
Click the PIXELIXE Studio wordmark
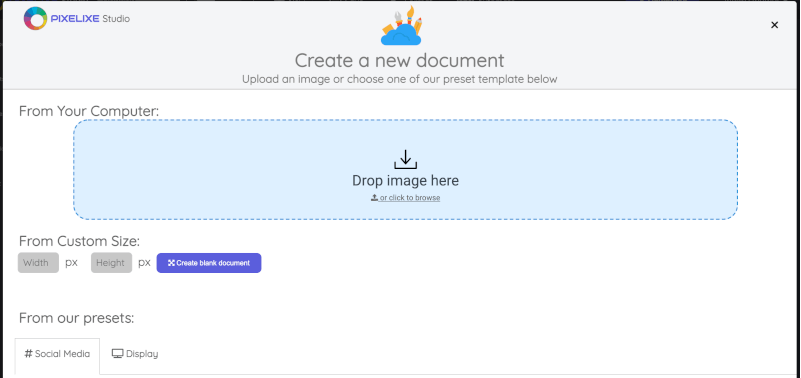click(x=90, y=19)
